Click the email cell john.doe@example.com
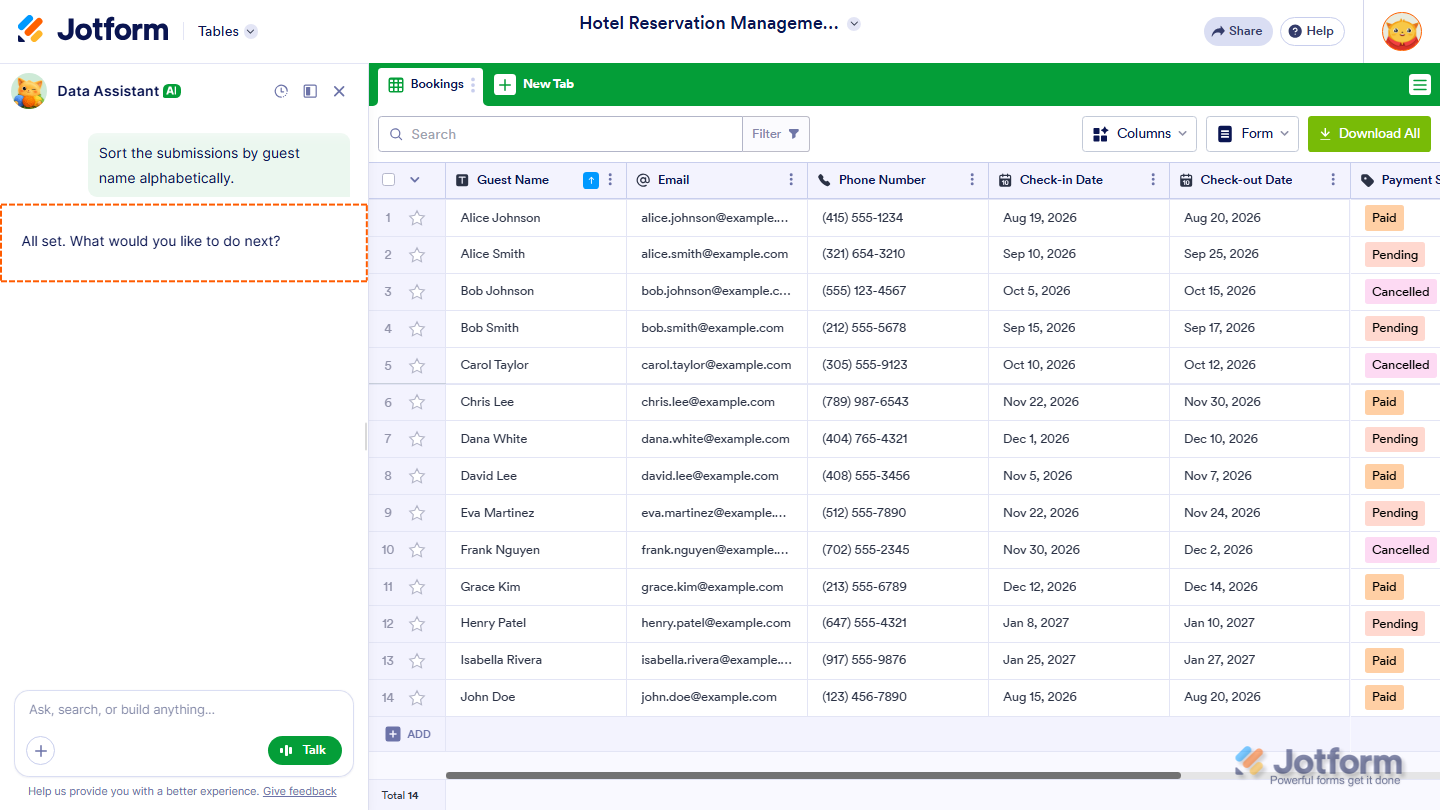Image resolution: width=1440 pixels, height=810 pixels. pos(717,697)
